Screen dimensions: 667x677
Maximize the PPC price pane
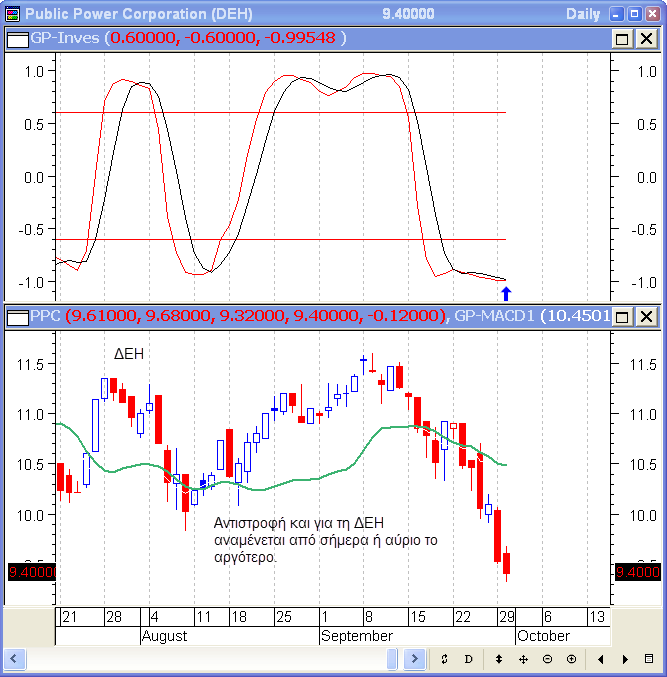click(x=622, y=317)
